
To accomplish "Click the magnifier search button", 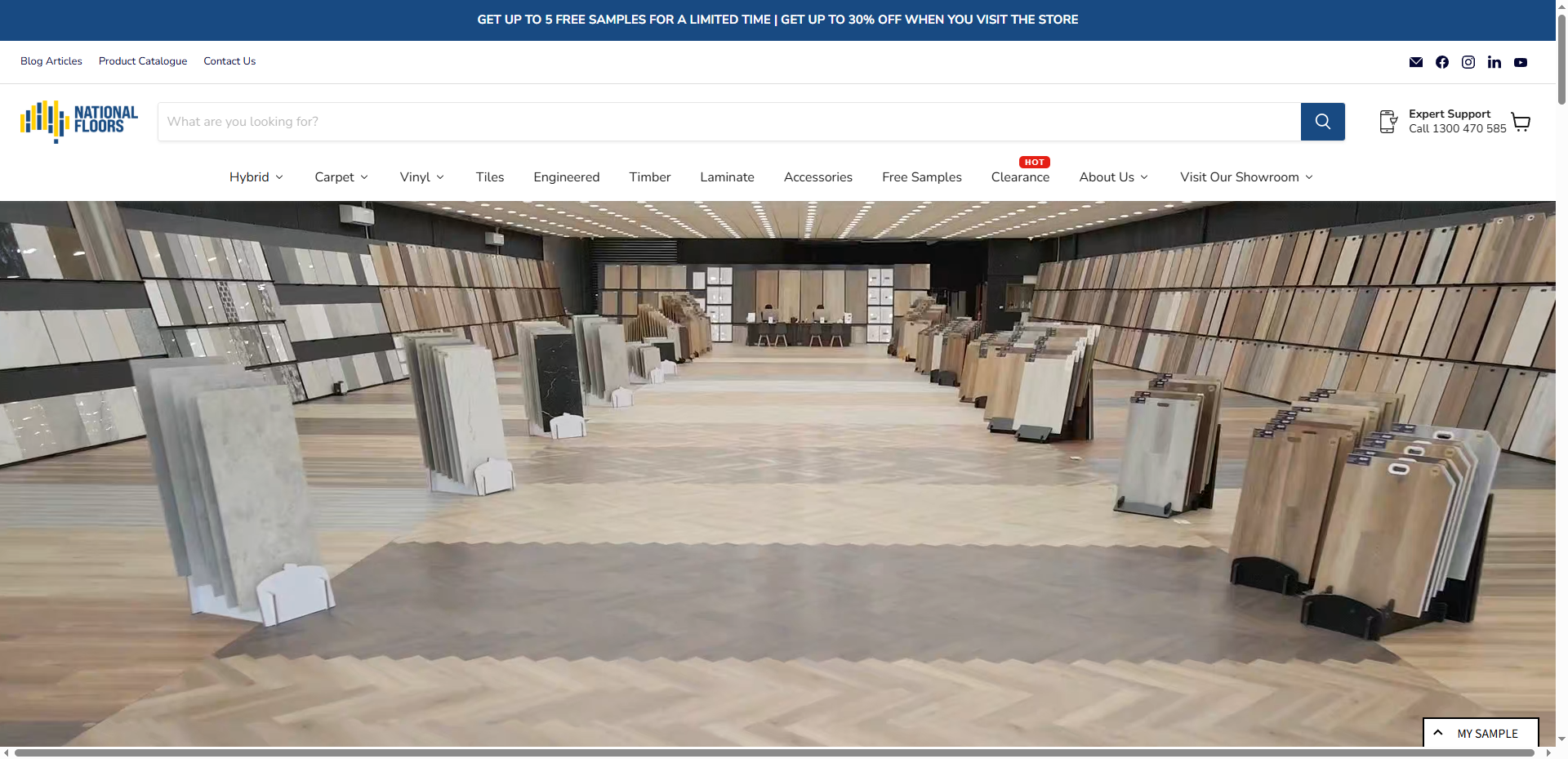I will click(1322, 122).
